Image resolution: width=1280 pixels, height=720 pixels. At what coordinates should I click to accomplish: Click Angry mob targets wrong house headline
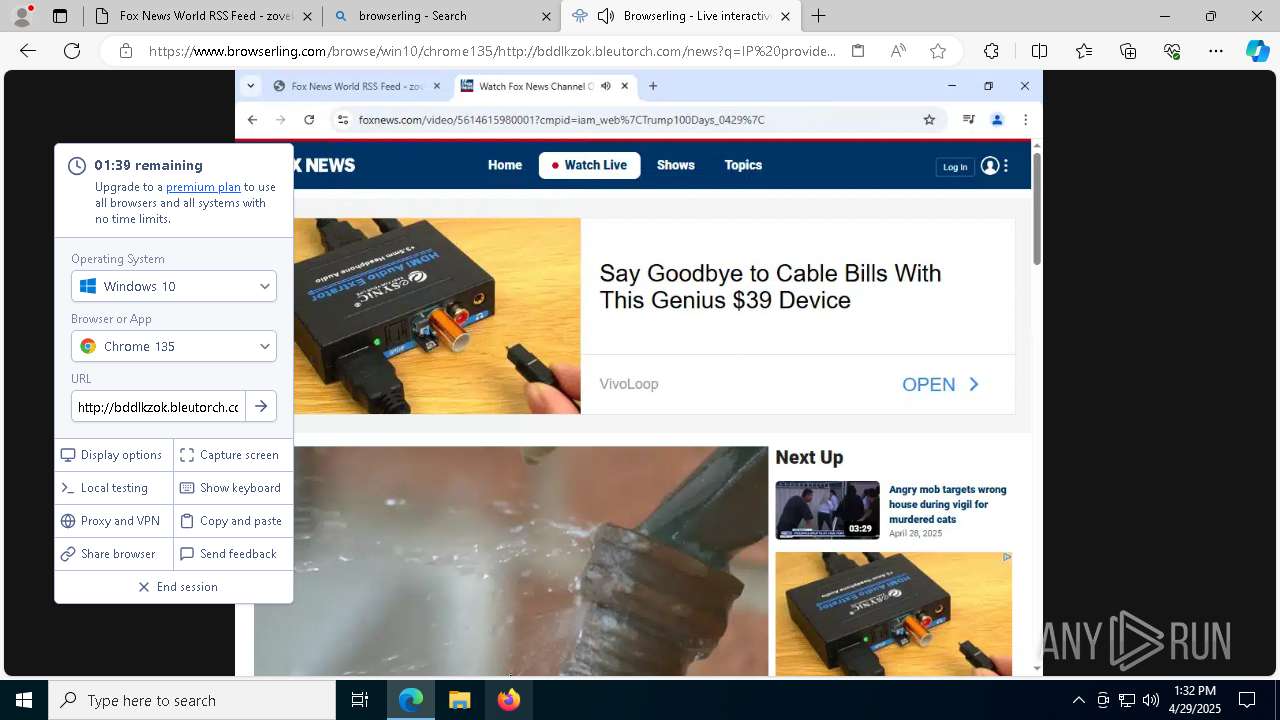[x=948, y=504]
